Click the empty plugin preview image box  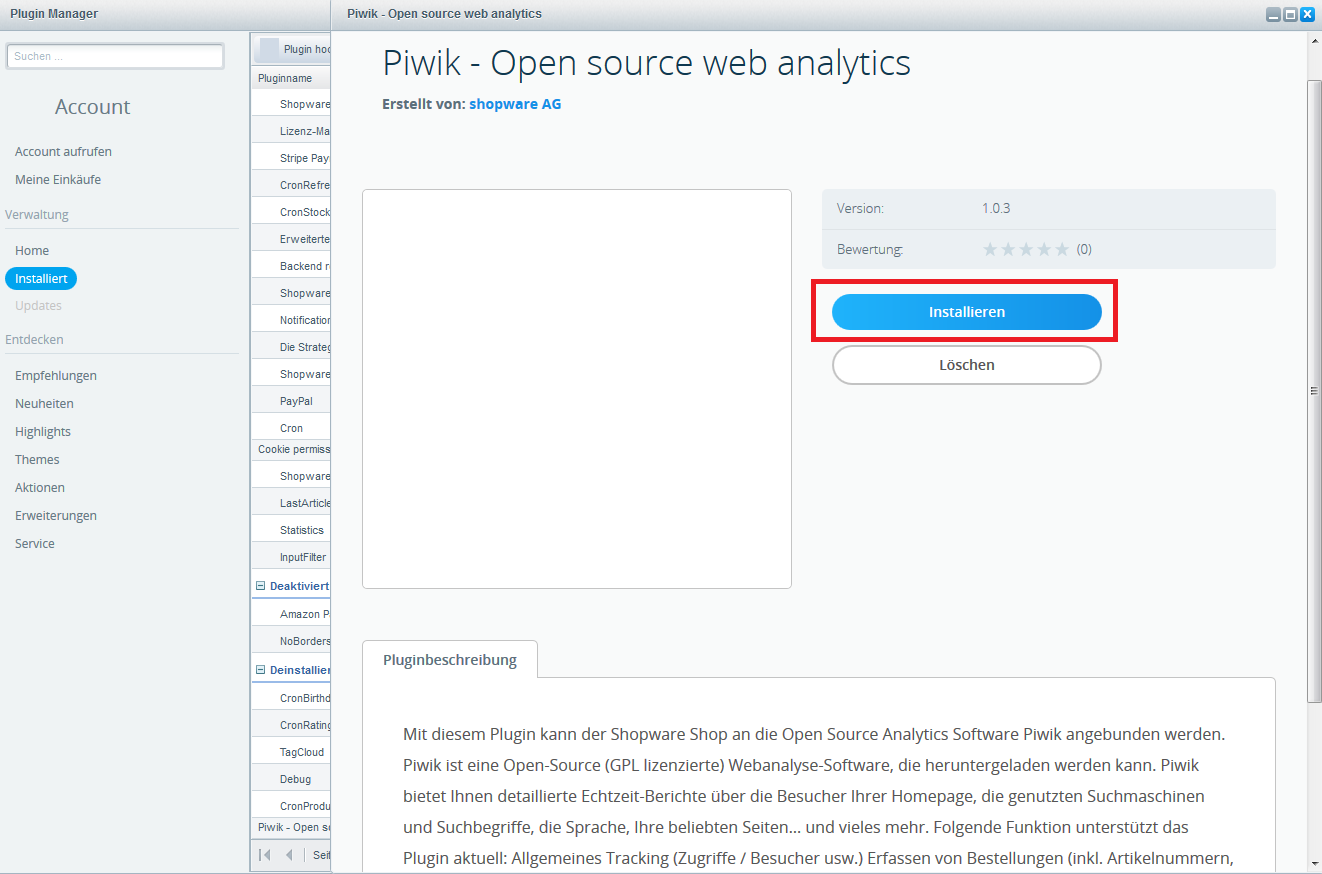[577, 389]
